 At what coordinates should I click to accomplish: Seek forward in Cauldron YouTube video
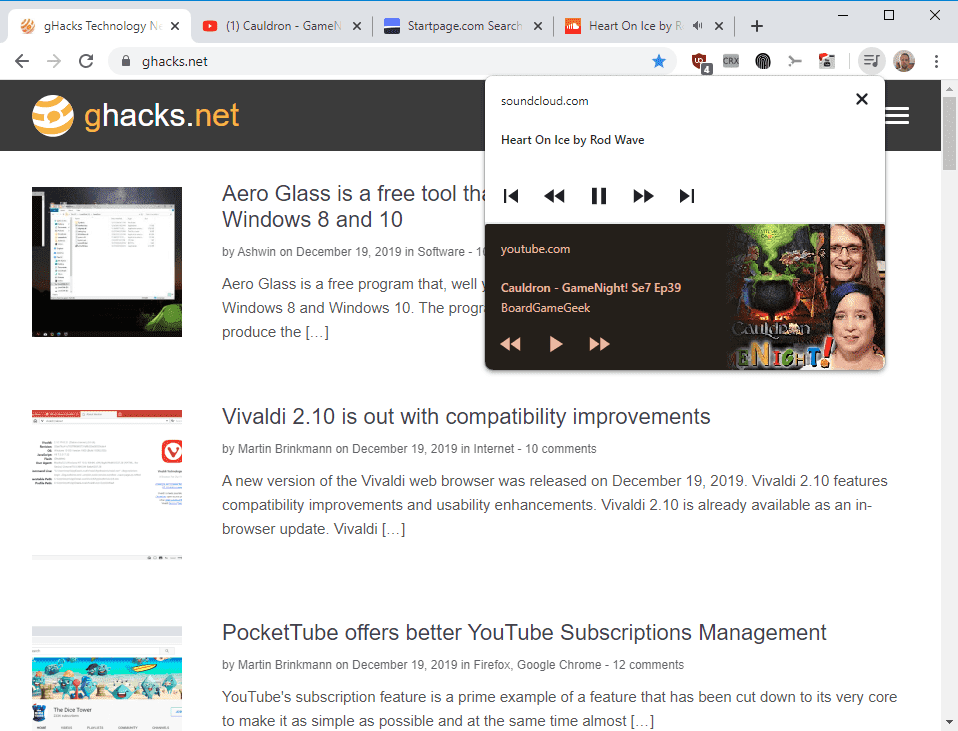point(599,344)
